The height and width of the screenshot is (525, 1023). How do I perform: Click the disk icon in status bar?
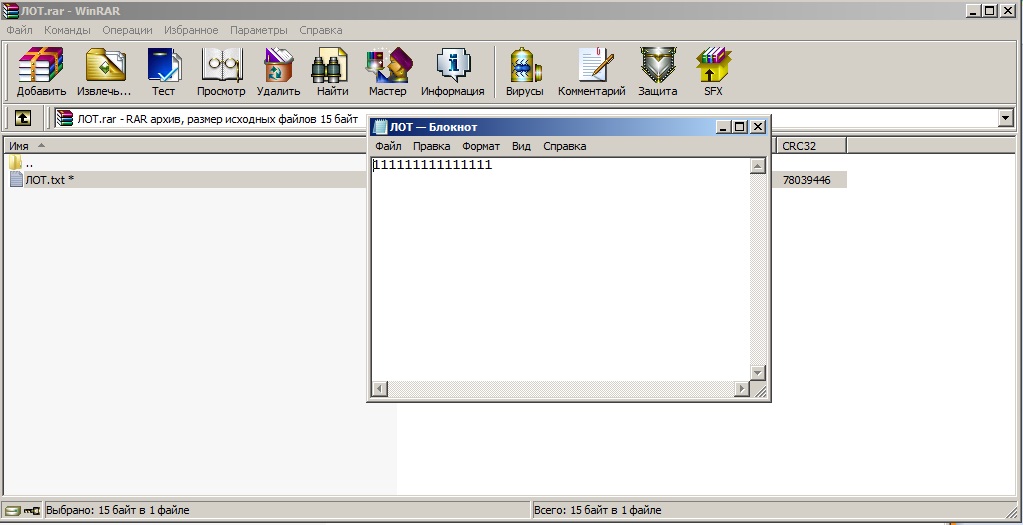(x=12, y=510)
